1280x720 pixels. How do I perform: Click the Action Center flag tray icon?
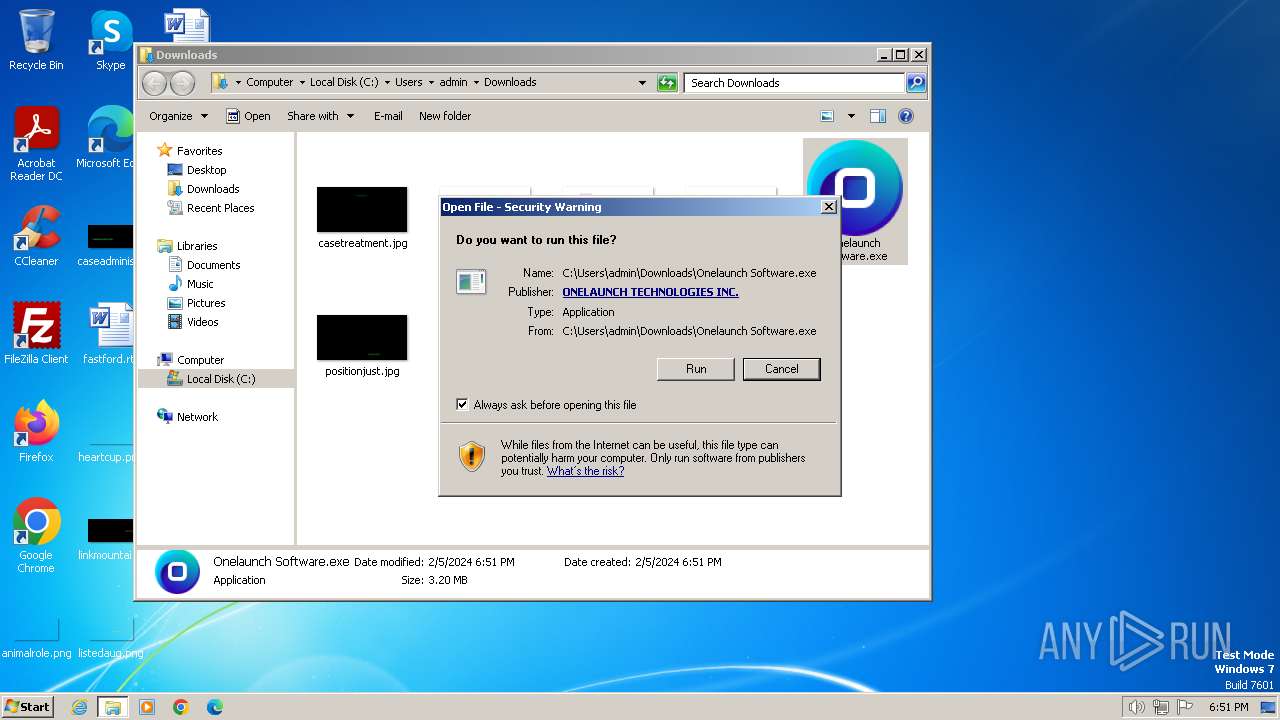pos(1186,707)
